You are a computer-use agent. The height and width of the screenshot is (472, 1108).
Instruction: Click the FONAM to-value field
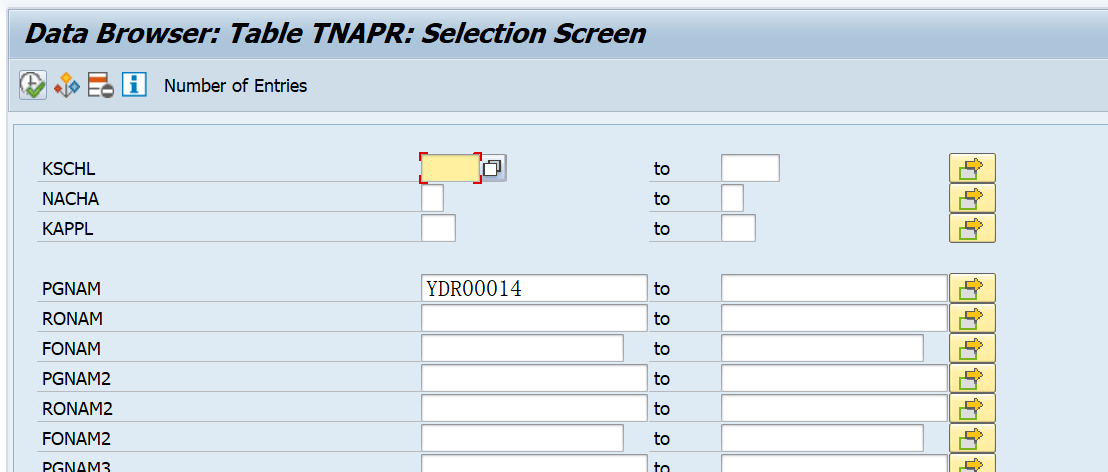coord(823,348)
